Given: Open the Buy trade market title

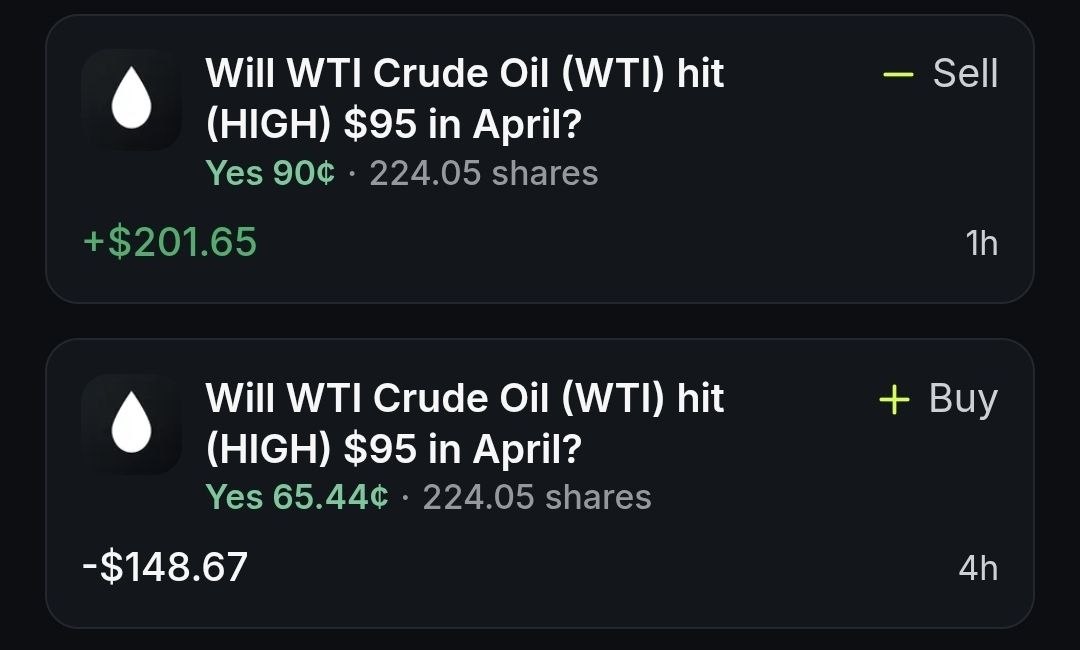Looking at the screenshot, I should (464, 423).
